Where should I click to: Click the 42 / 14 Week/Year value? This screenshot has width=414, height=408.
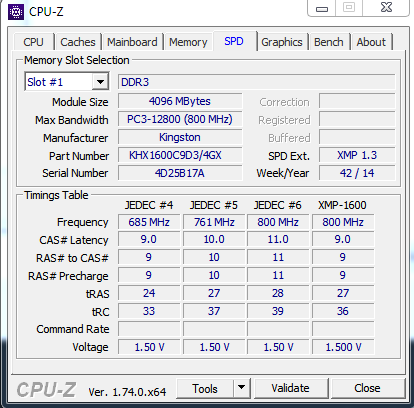[x=357, y=173]
